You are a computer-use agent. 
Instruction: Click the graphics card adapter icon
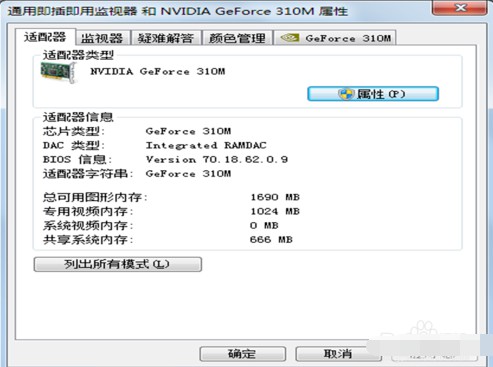tap(59, 72)
